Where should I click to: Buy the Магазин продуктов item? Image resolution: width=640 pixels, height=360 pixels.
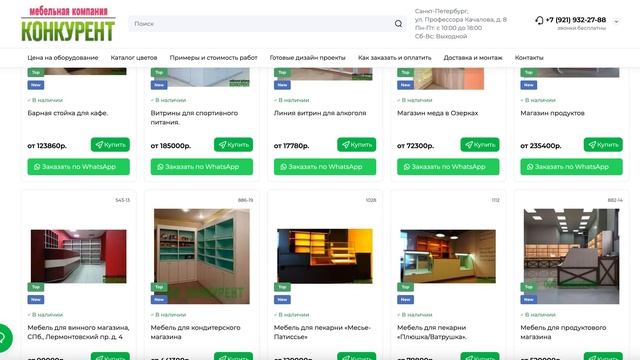(603, 144)
